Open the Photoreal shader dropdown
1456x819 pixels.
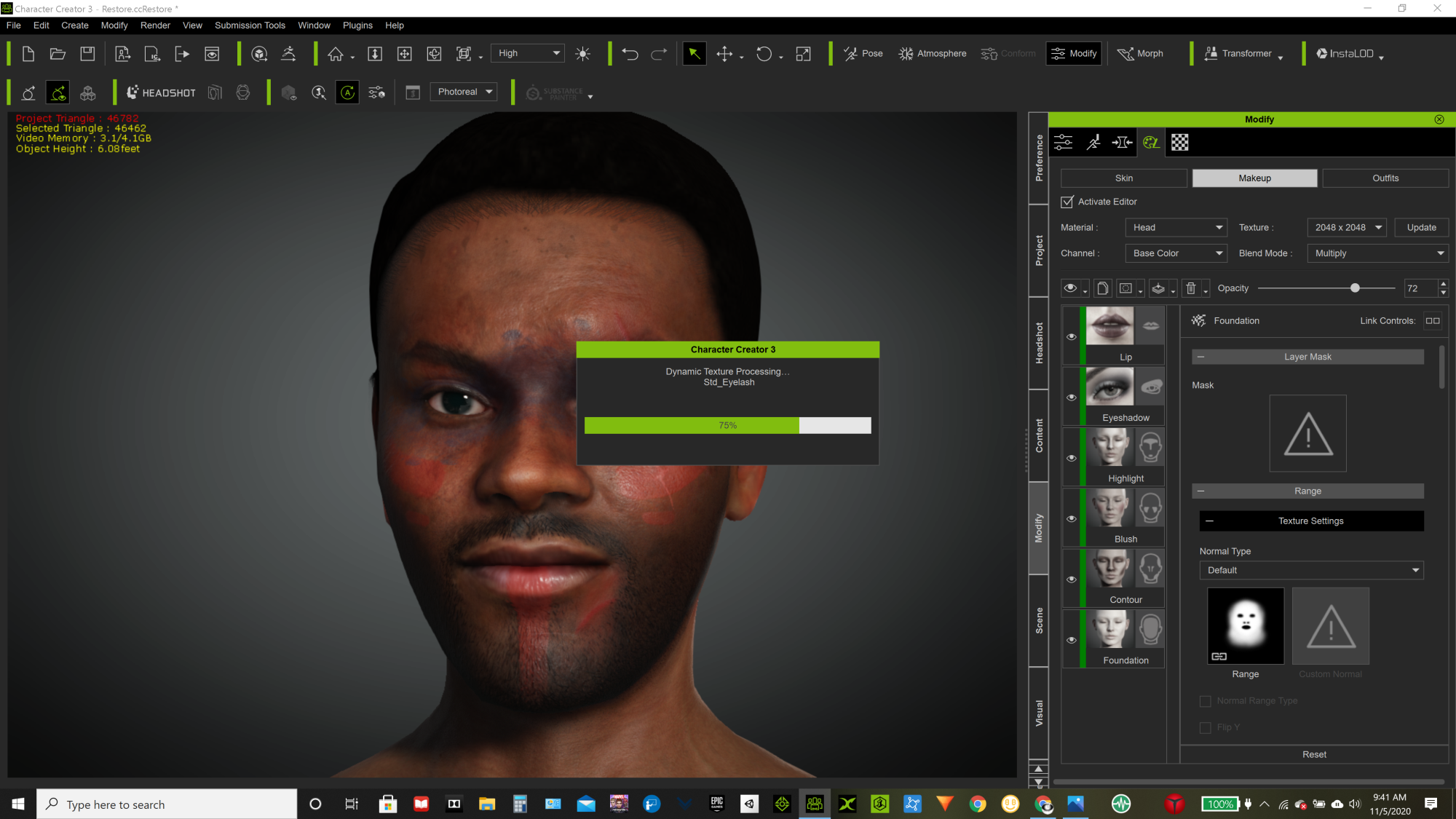point(464,92)
